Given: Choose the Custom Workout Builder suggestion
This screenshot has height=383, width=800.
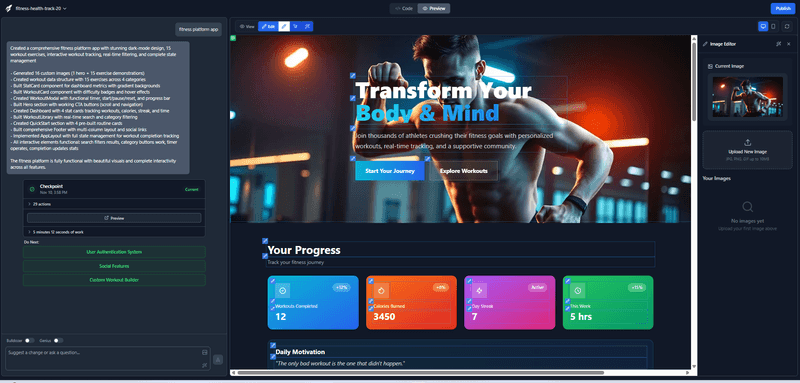Looking at the screenshot, I should pos(114,280).
